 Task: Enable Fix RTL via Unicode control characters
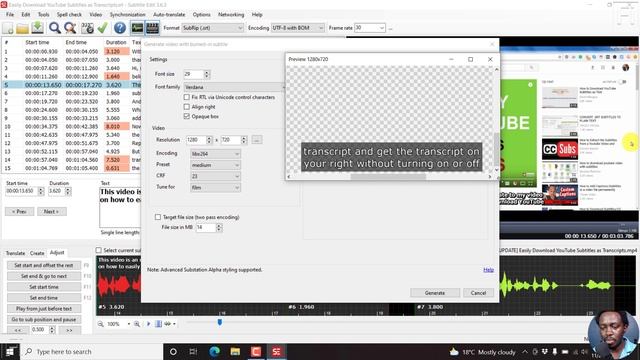[x=187, y=97]
